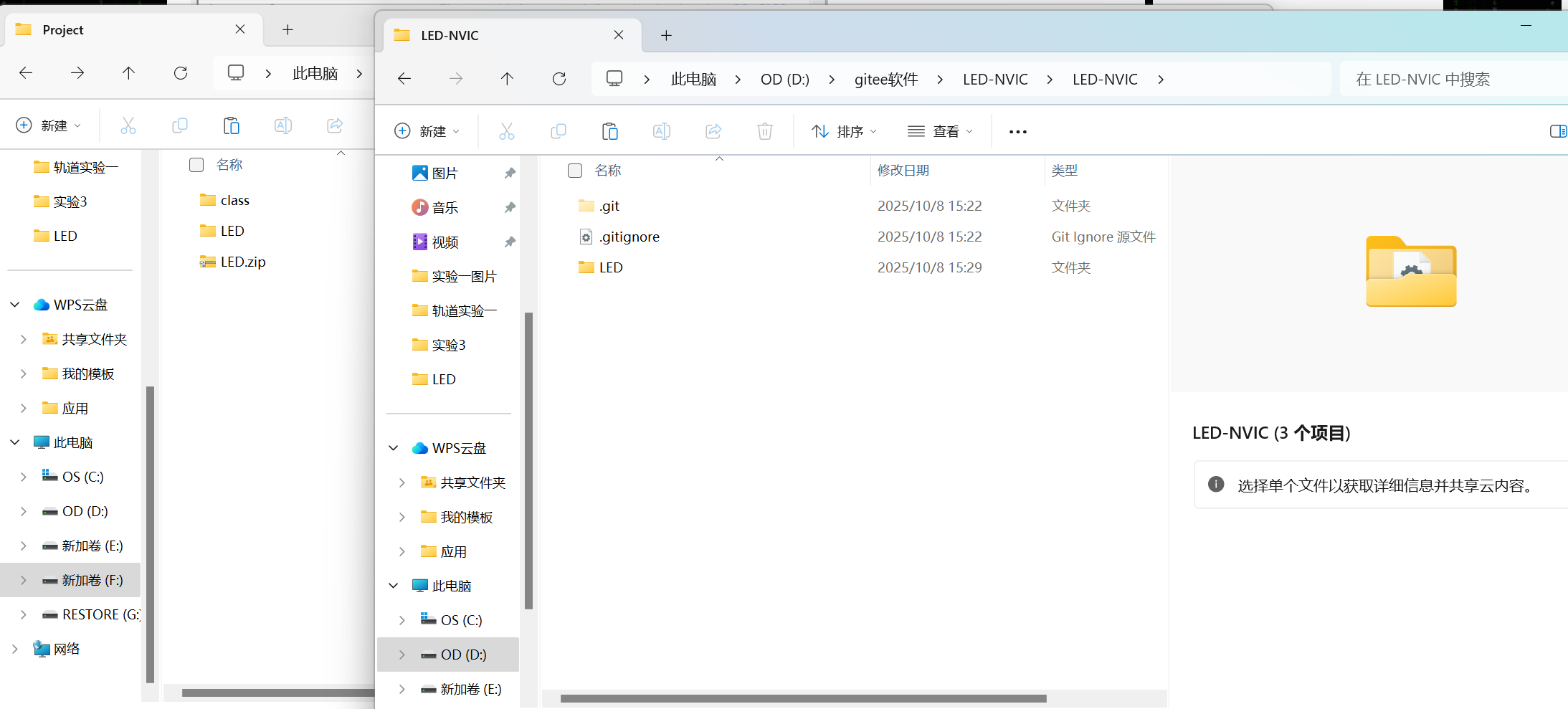Refresh the Project window

point(181,73)
